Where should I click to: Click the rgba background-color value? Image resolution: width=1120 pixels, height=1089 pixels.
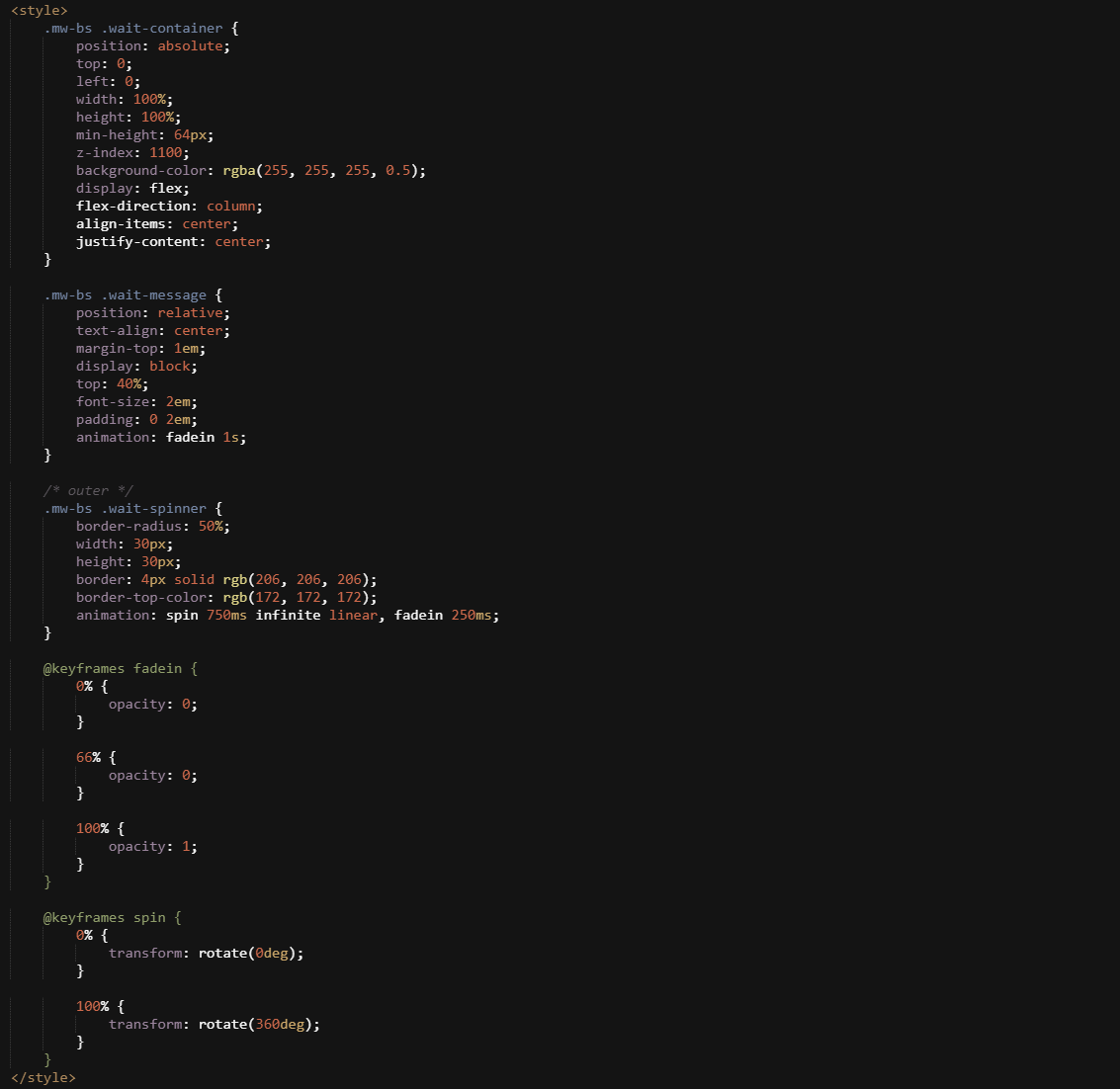[323, 170]
